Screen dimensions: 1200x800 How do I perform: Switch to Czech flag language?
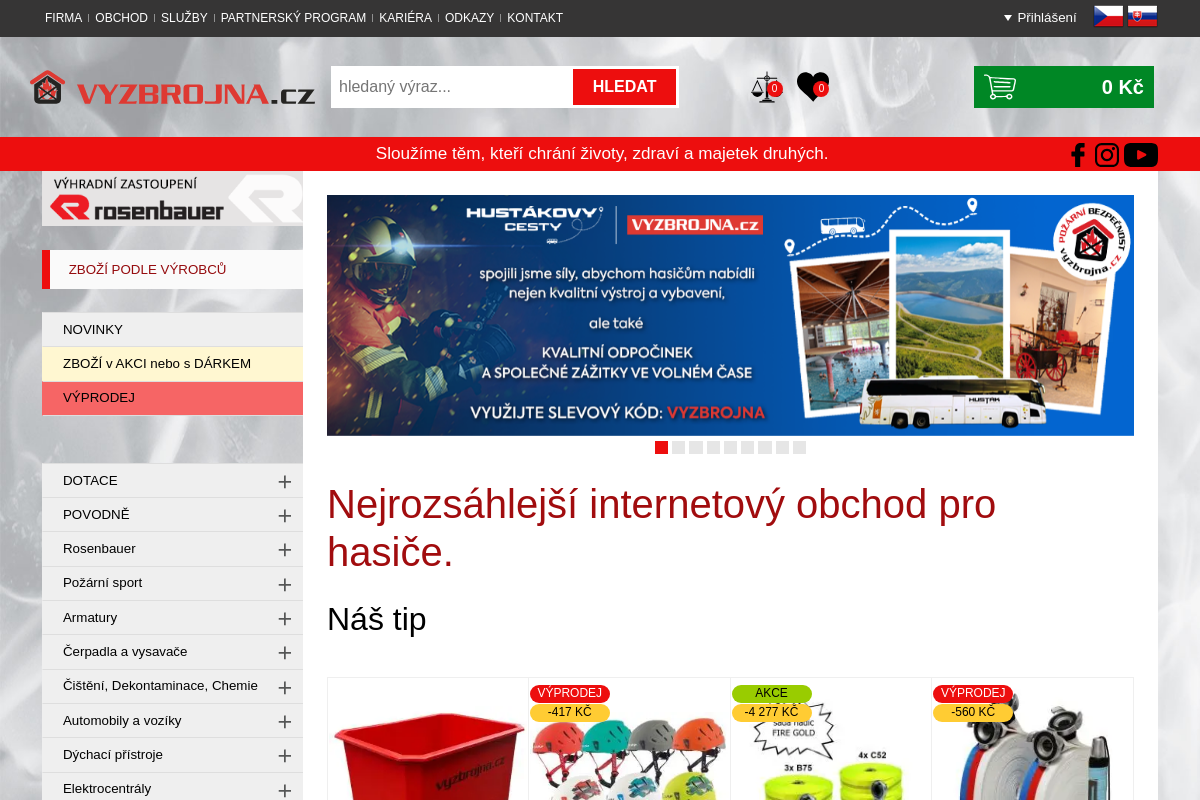click(1107, 15)
